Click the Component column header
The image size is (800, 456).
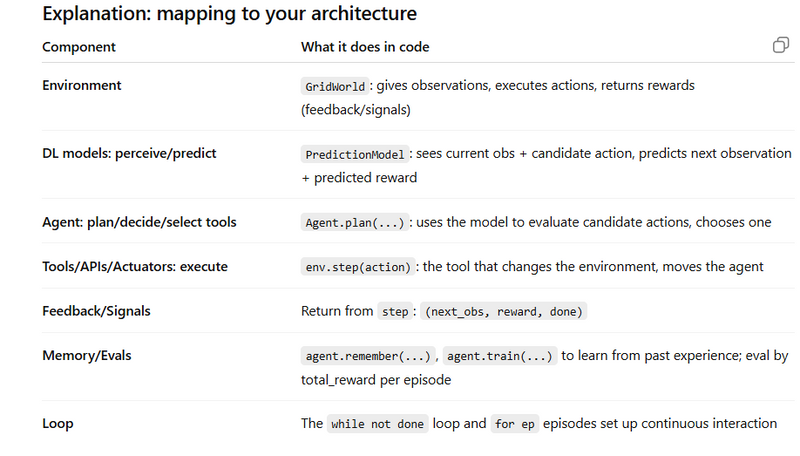pyautogui.click(x=79, y=47)
